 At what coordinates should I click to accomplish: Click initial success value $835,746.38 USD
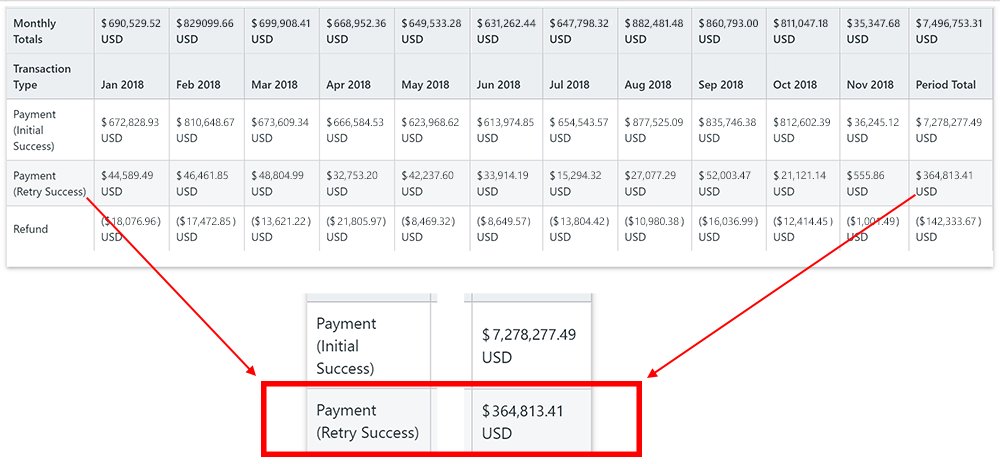(728, 130)
